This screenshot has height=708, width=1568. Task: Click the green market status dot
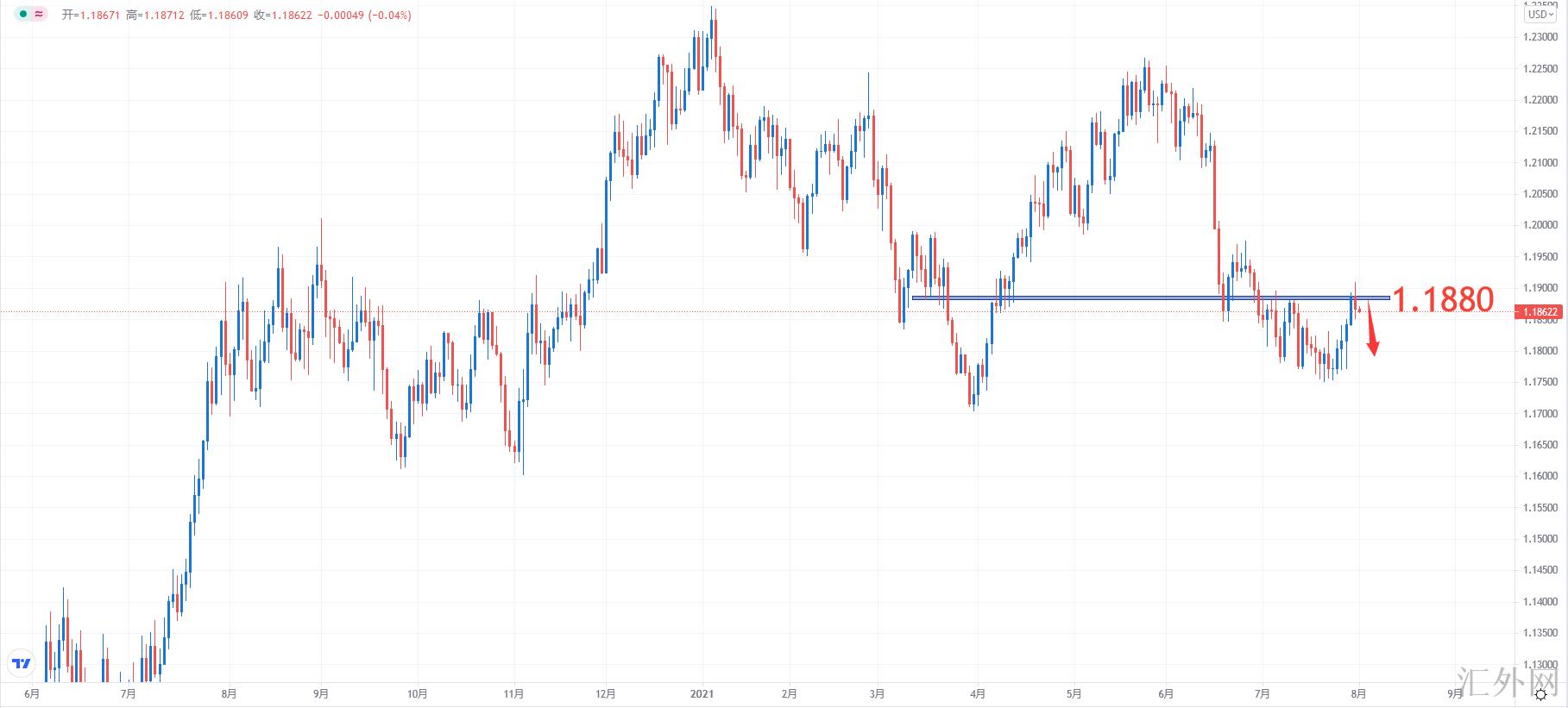coord(22,15)
